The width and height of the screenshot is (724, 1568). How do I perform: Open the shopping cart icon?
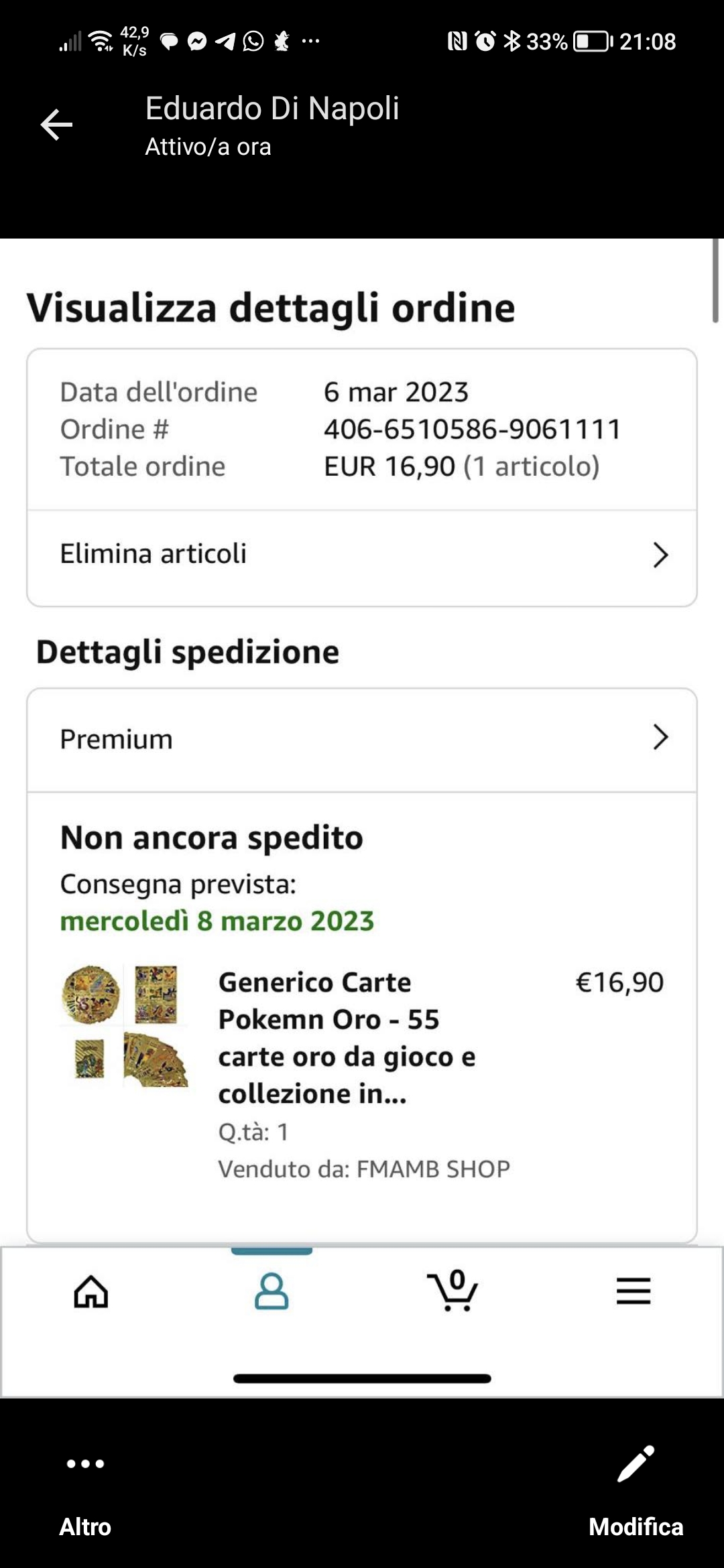click(453, 1291)
